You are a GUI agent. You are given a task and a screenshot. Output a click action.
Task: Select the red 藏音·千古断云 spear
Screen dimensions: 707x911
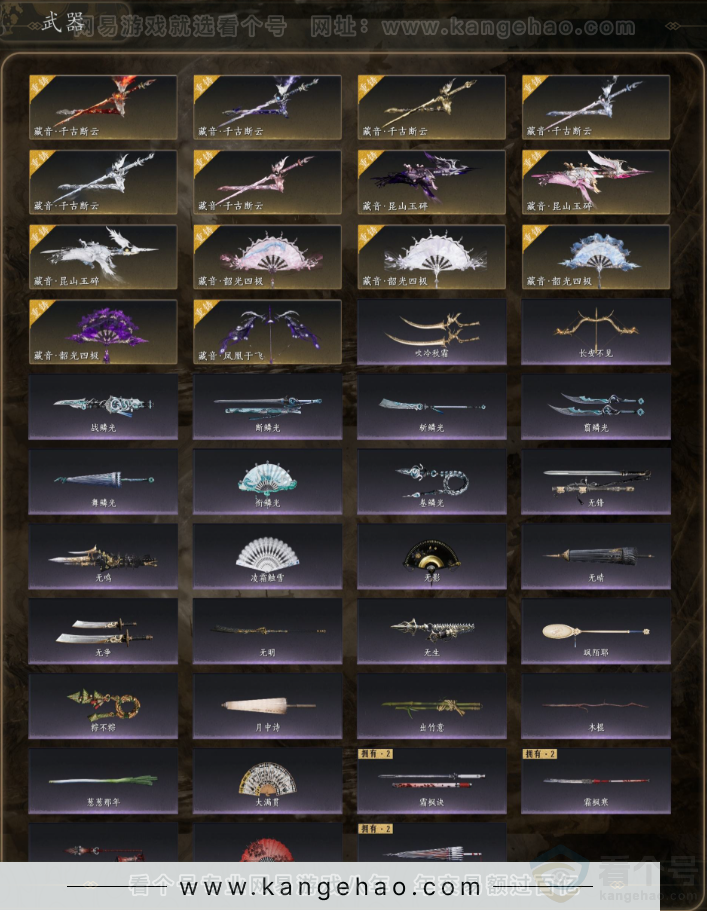[x=103, y=107]
